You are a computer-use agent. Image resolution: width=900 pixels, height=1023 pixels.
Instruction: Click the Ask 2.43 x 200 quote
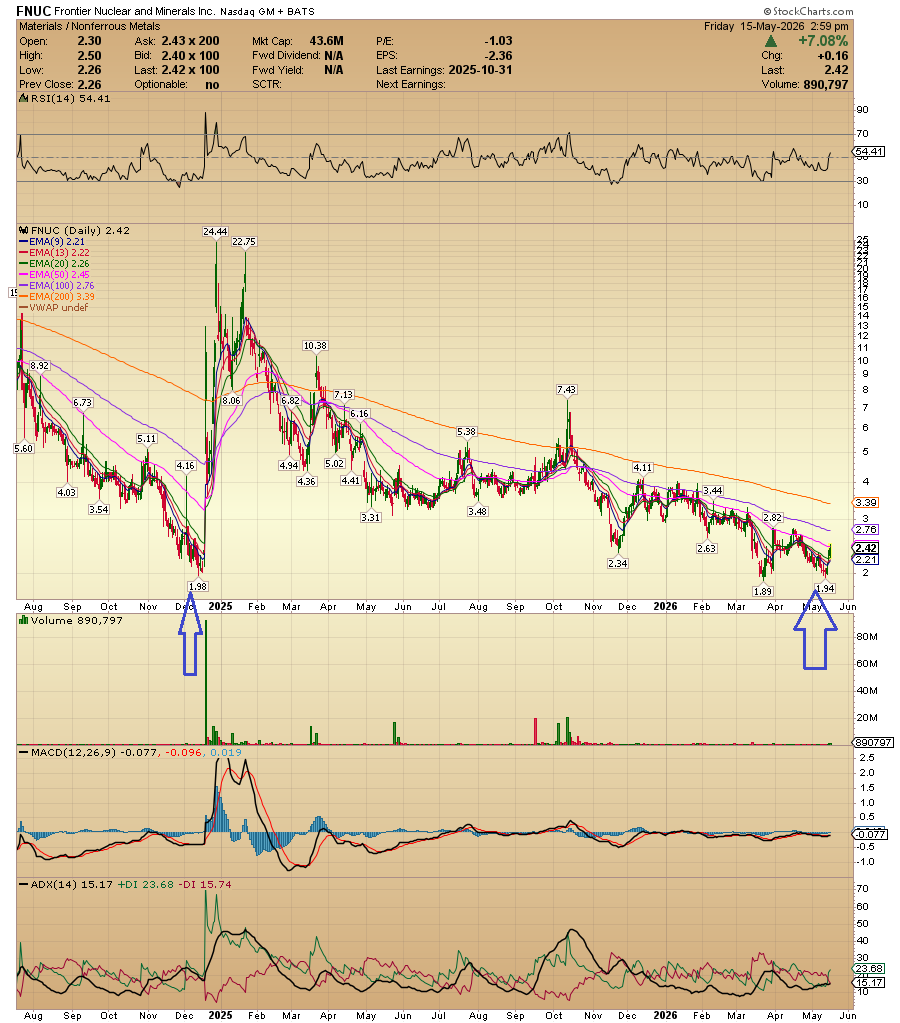coord(177,41)
